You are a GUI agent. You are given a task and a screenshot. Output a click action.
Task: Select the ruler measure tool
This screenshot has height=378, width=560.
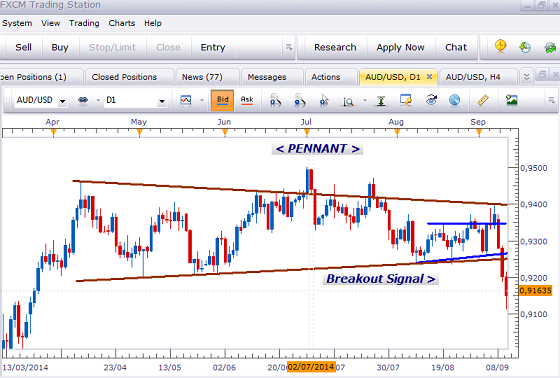483,100
